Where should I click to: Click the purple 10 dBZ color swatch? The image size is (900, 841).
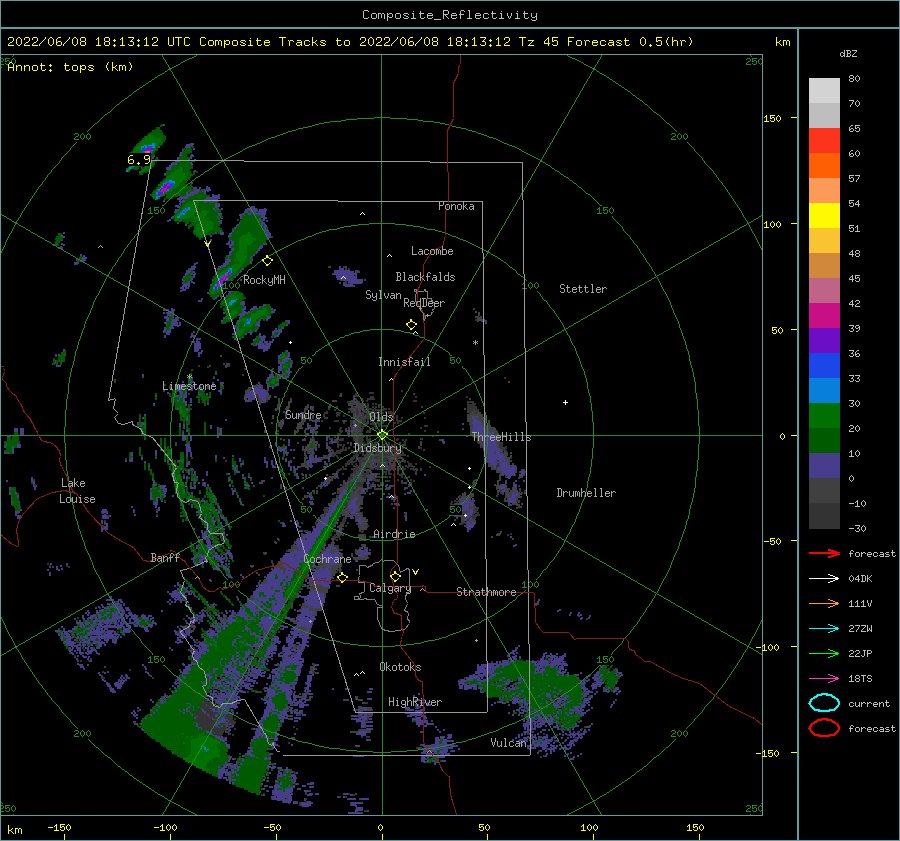point(824,465)
